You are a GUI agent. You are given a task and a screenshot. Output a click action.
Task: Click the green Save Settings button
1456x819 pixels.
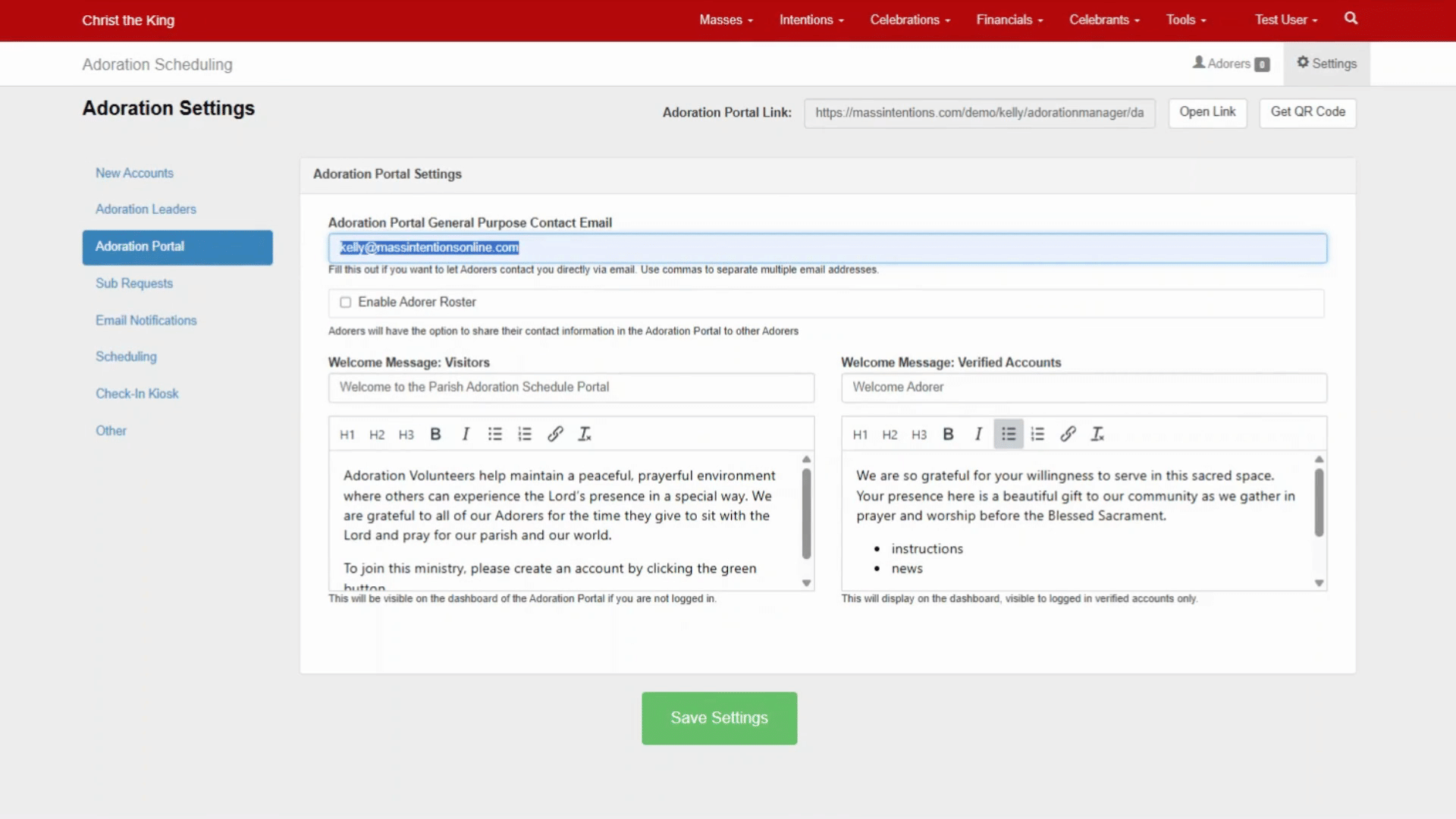tap(719, 718)
